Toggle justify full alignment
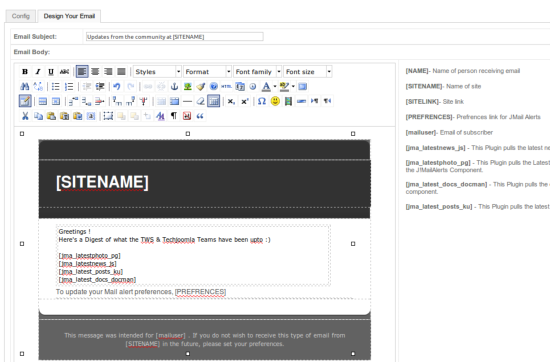 point(121,72)
